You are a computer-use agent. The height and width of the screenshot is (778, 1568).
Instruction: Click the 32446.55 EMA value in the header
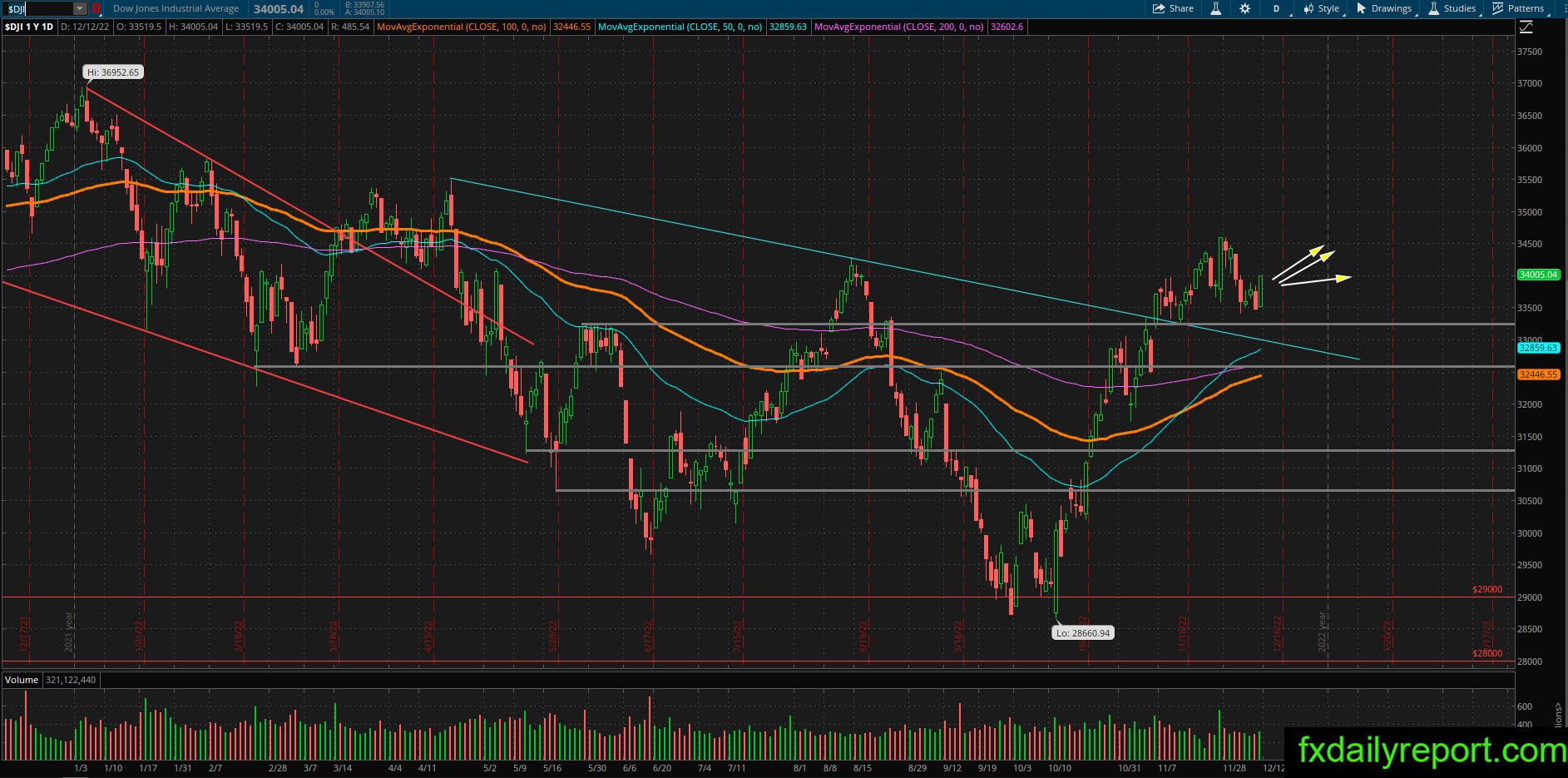point(571,27)
